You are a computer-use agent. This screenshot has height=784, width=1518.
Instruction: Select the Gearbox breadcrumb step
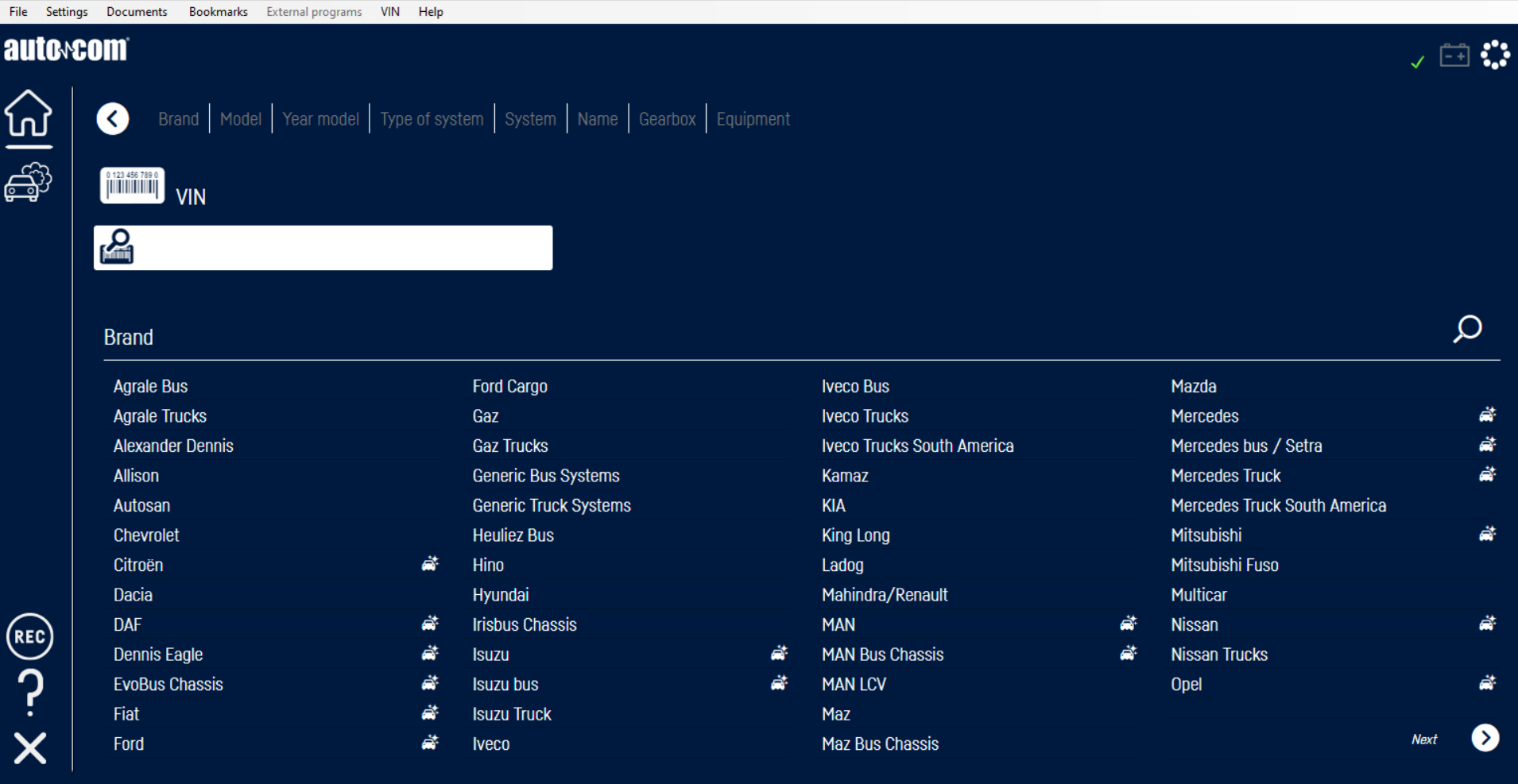(x=668, y=119)
